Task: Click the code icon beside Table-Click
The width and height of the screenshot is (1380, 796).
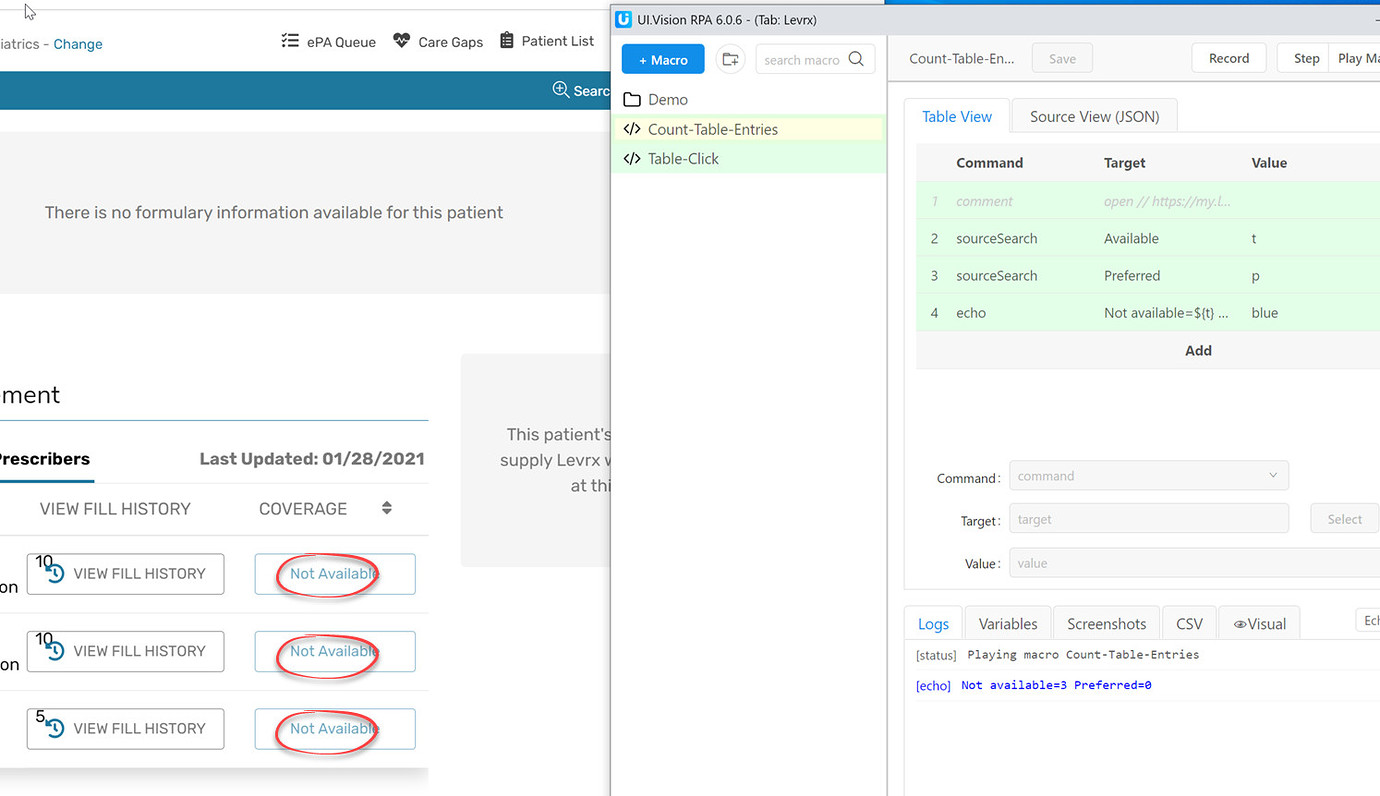Action: click(x=632, y=158)
